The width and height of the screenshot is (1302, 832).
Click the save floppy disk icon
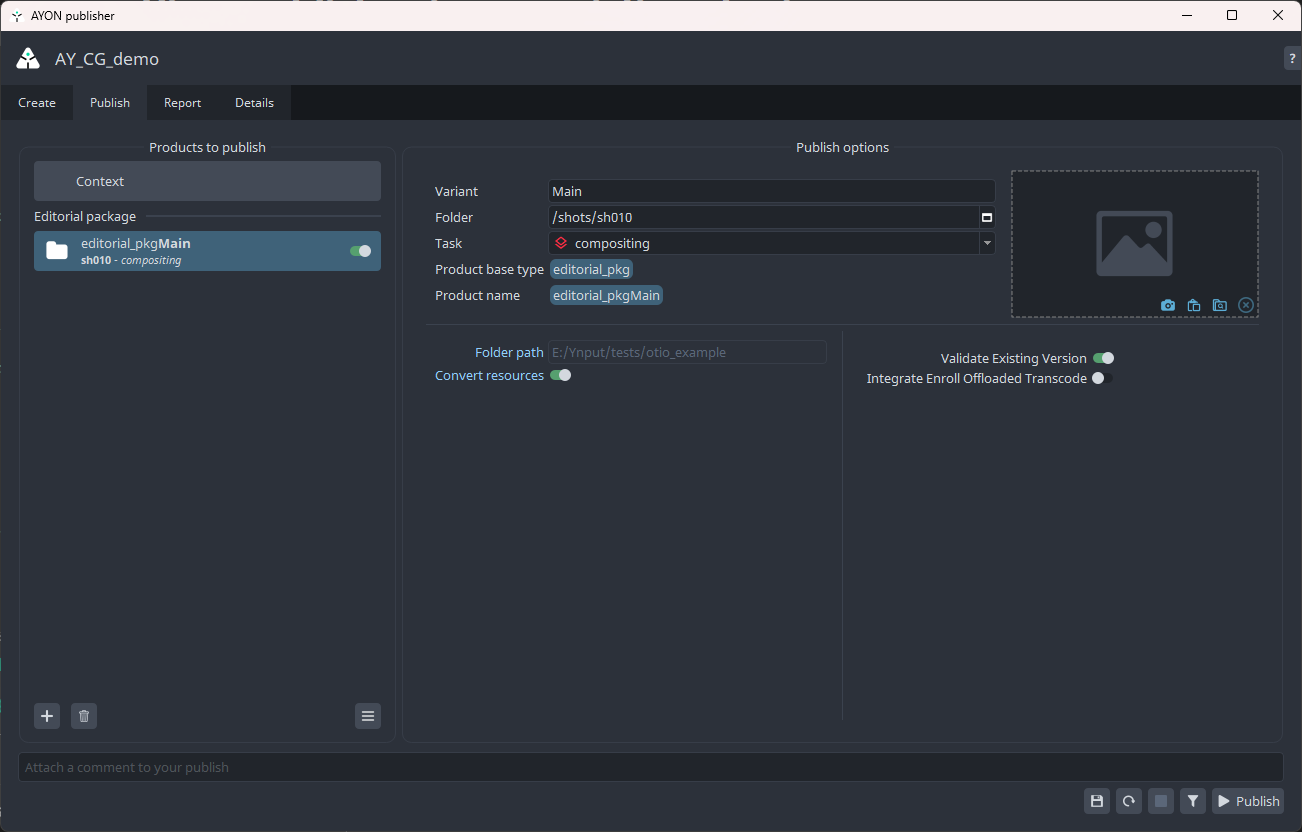[1097, 801]
